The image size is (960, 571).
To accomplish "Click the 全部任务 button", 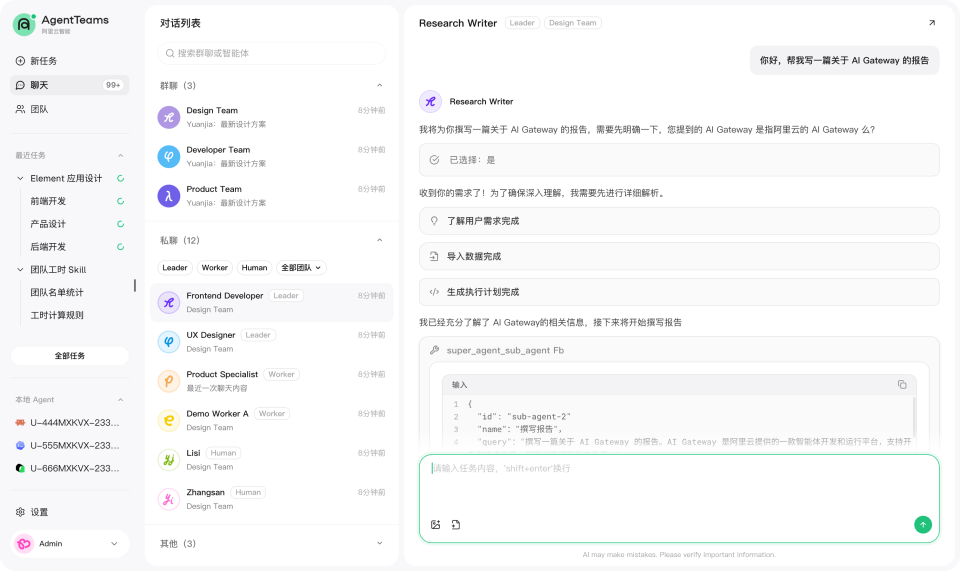I will (x=70, y=356).
